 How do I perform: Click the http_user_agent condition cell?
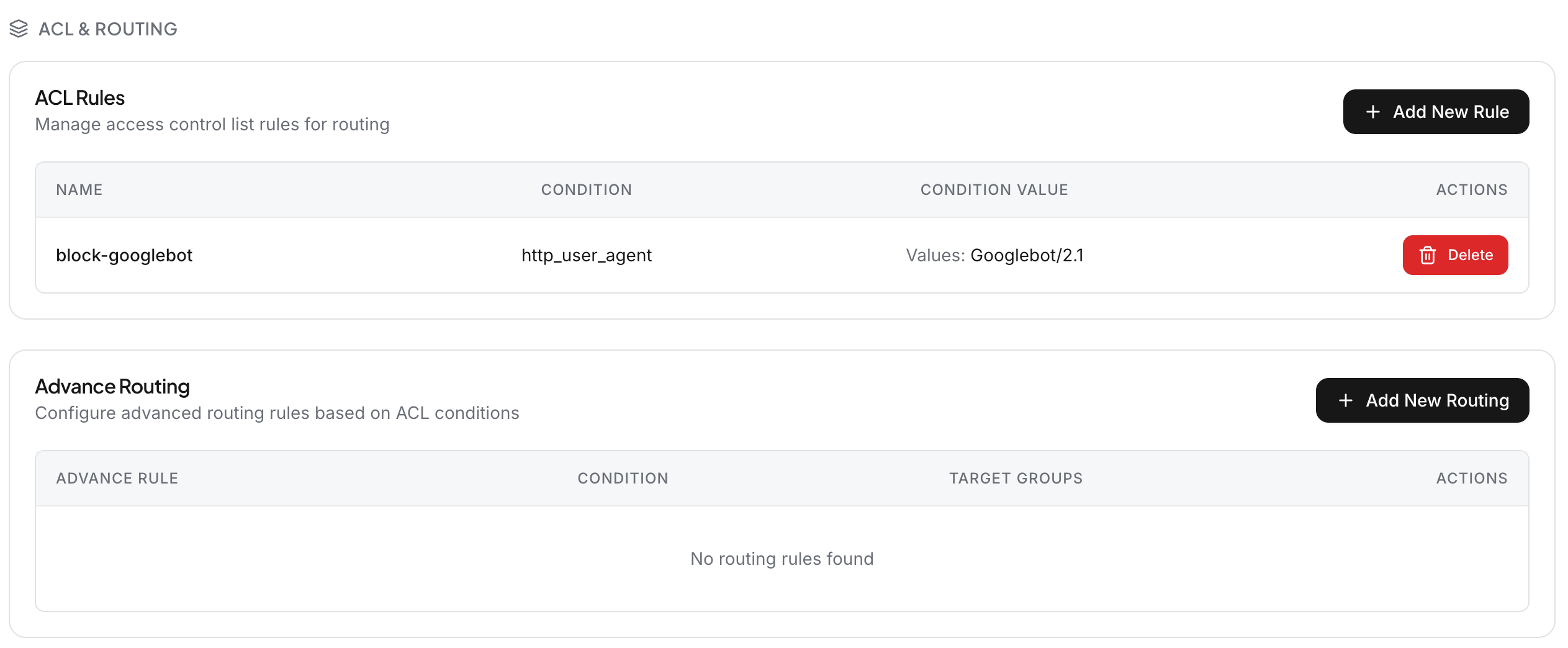click(x=587, y=255)
